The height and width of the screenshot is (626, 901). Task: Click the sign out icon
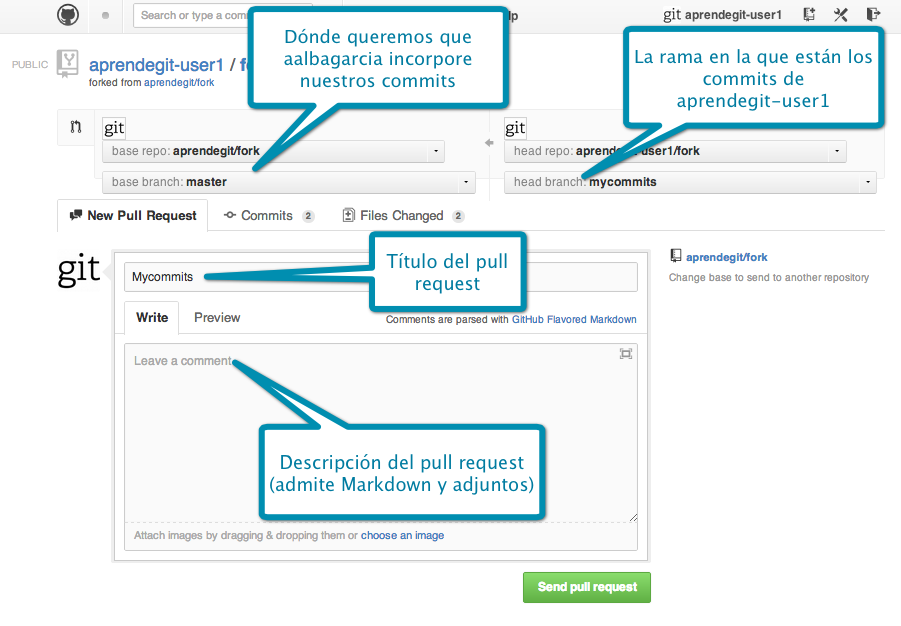coord(873,15)
